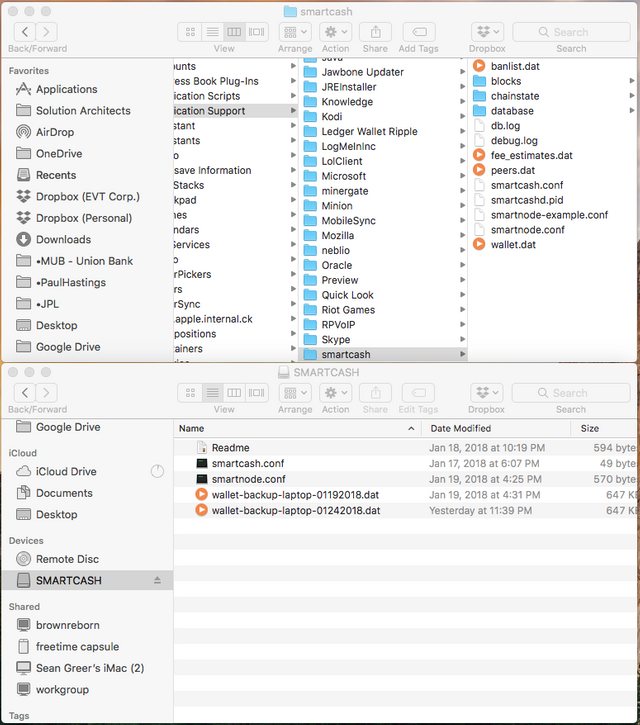Select smartnode-example.conf file
Image resolution: width=640 pixels, height=725 pixels.
(x=549, y=215)
